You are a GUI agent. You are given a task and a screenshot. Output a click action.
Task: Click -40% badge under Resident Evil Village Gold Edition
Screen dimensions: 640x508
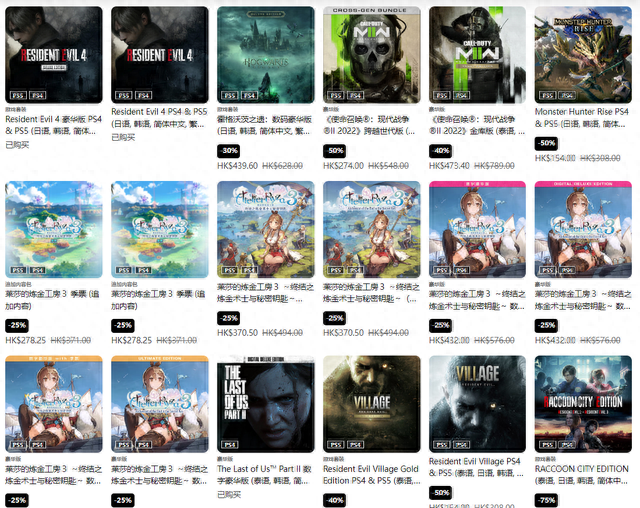(x=334, y=500)
